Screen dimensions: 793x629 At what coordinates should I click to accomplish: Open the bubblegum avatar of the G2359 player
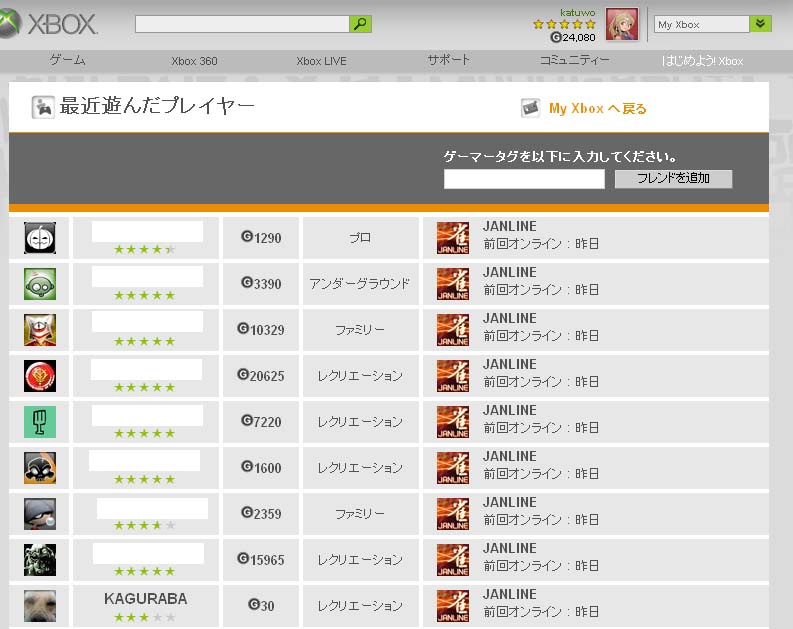[40, 514]
